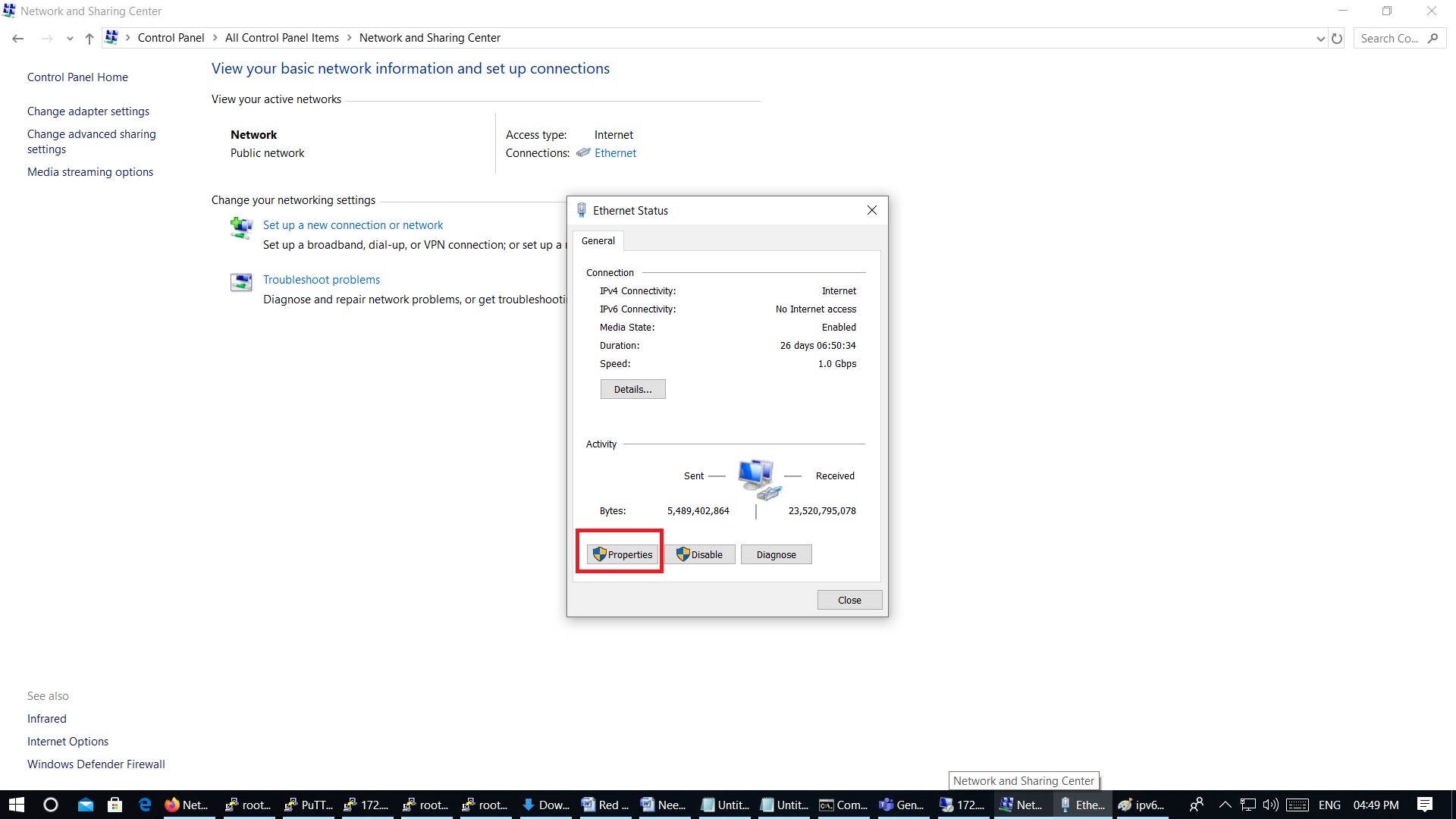Click the Search Control Panel field
Viewport: 1456px width, 819px height.
click(x=1389, y=38)
